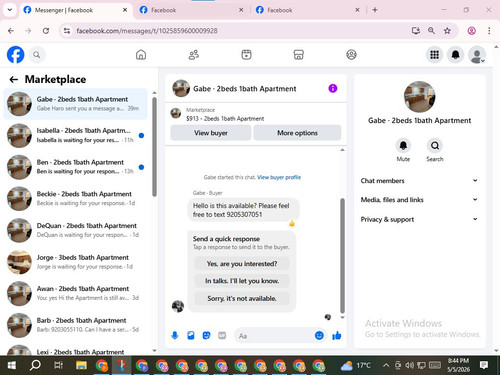
Task: Open the Chrome profile icon
Action: coord(471,31)
